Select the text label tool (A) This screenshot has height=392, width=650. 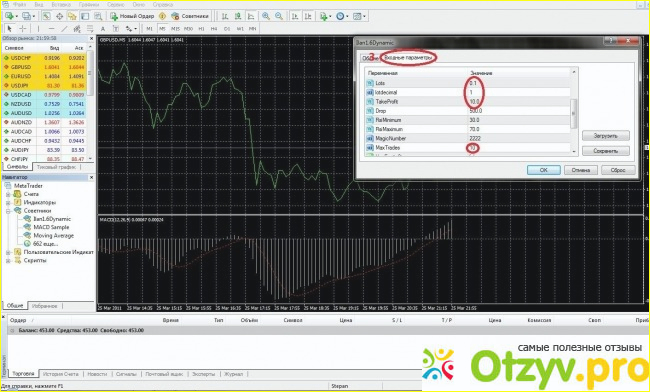(x=103, y=29)
